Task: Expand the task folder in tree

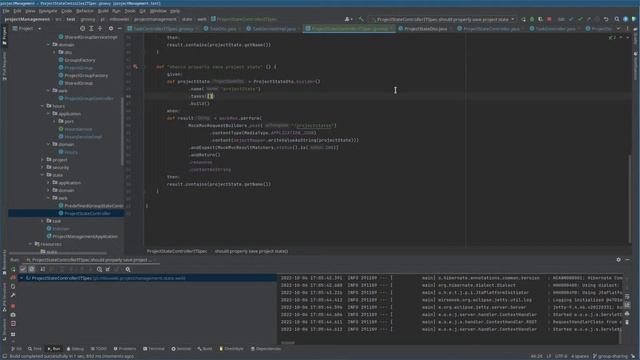Action: tap(42, 221)
